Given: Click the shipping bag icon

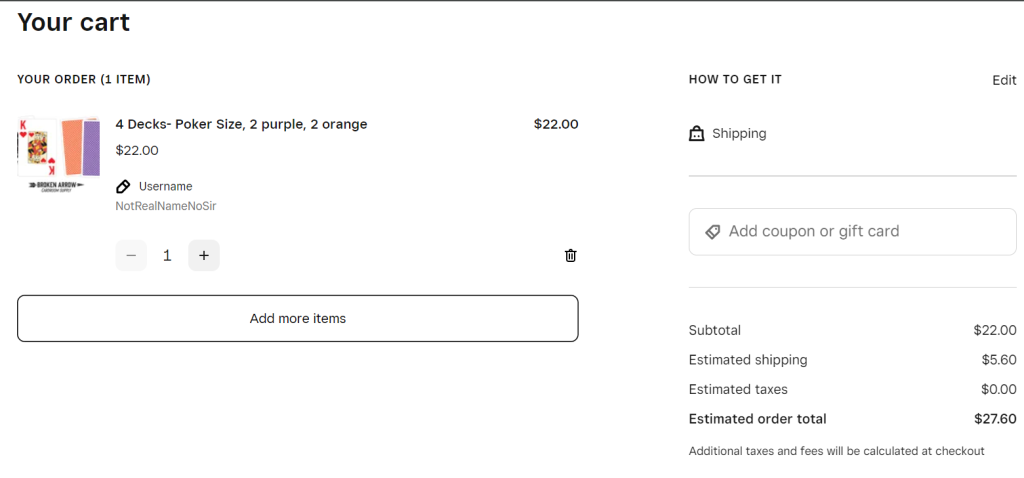Looking at the screenshot, I should click(x=697, y=133).
